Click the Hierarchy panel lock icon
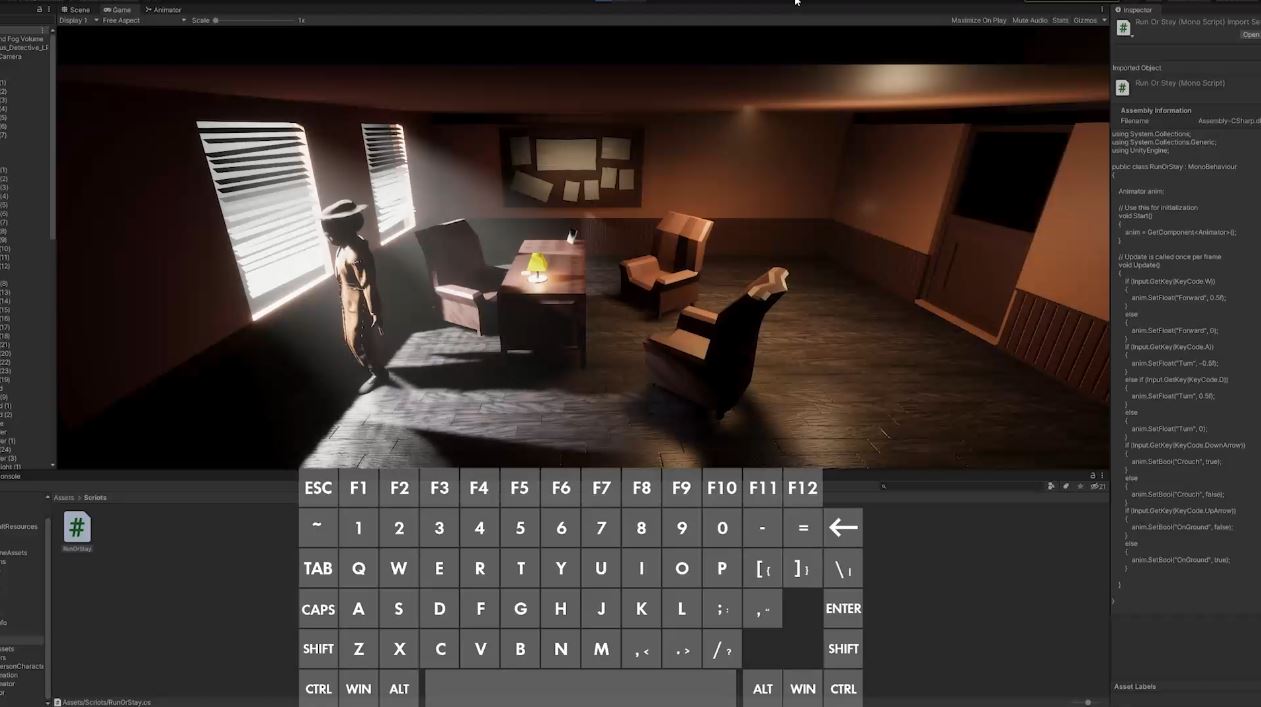The width and height of the screenshot is (1261, 707). coord(40,9)
